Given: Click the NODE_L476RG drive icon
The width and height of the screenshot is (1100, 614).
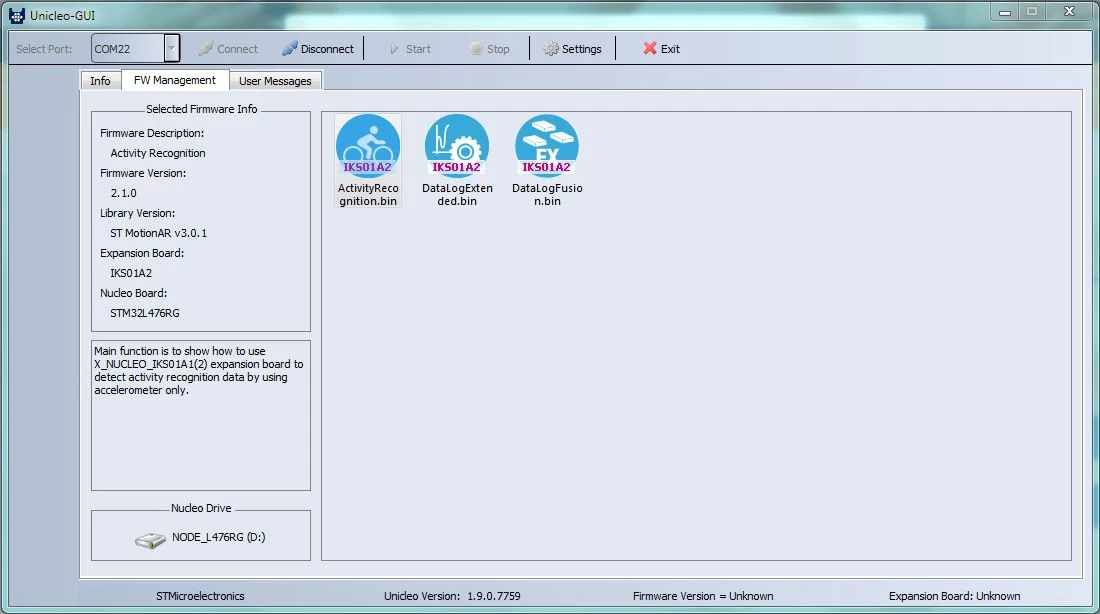Looking at the screenshot, I should [x=150, y=540].
